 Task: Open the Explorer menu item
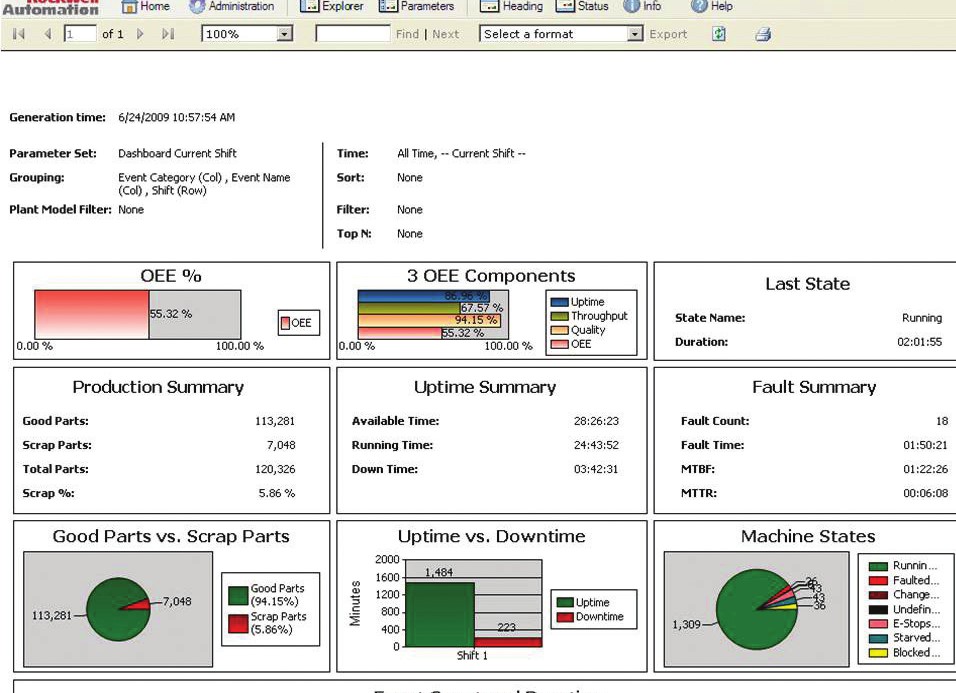(332, 6)
